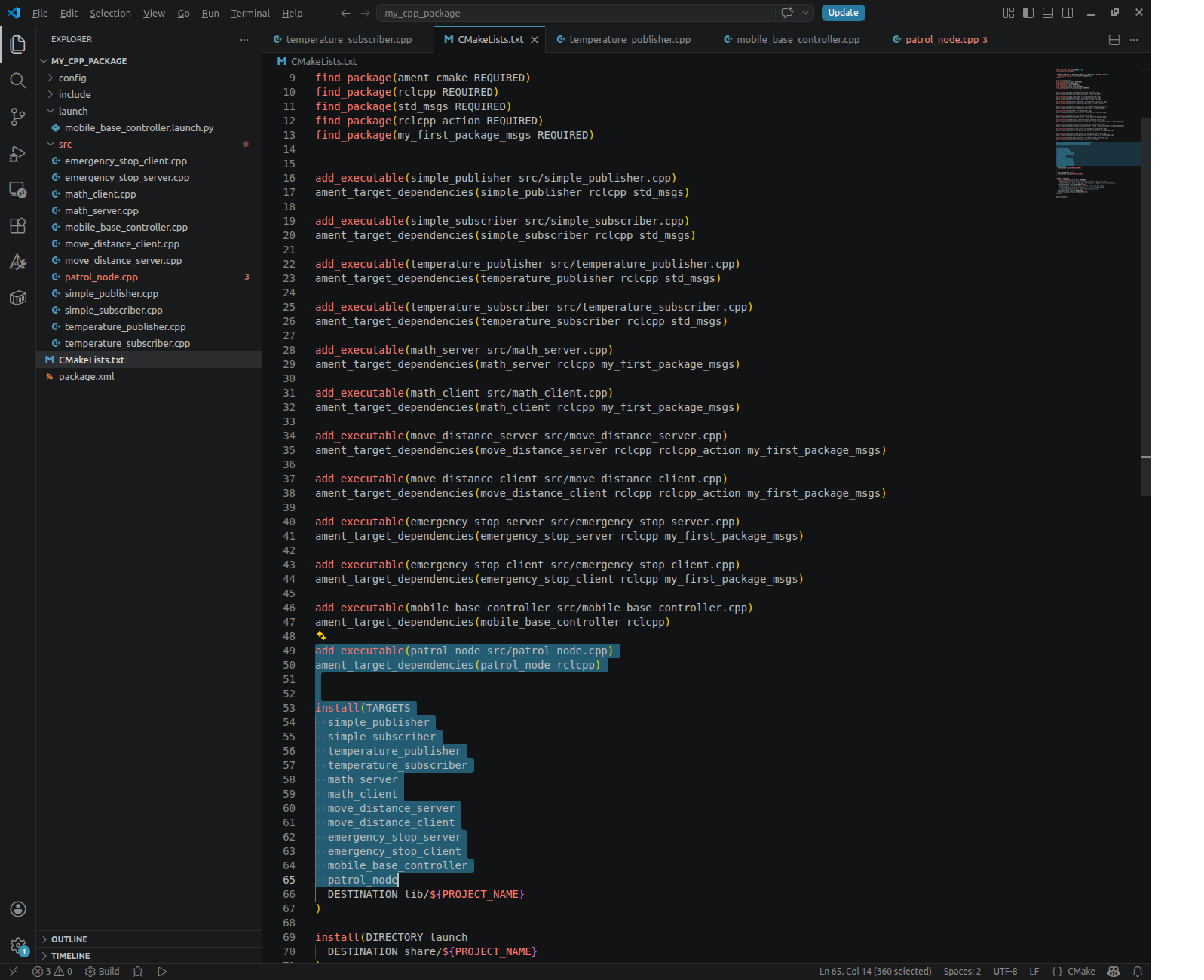Open Explorer Views and More Actions ellipsis
This screenshot has height=980, width=1204.
(244, 39)
